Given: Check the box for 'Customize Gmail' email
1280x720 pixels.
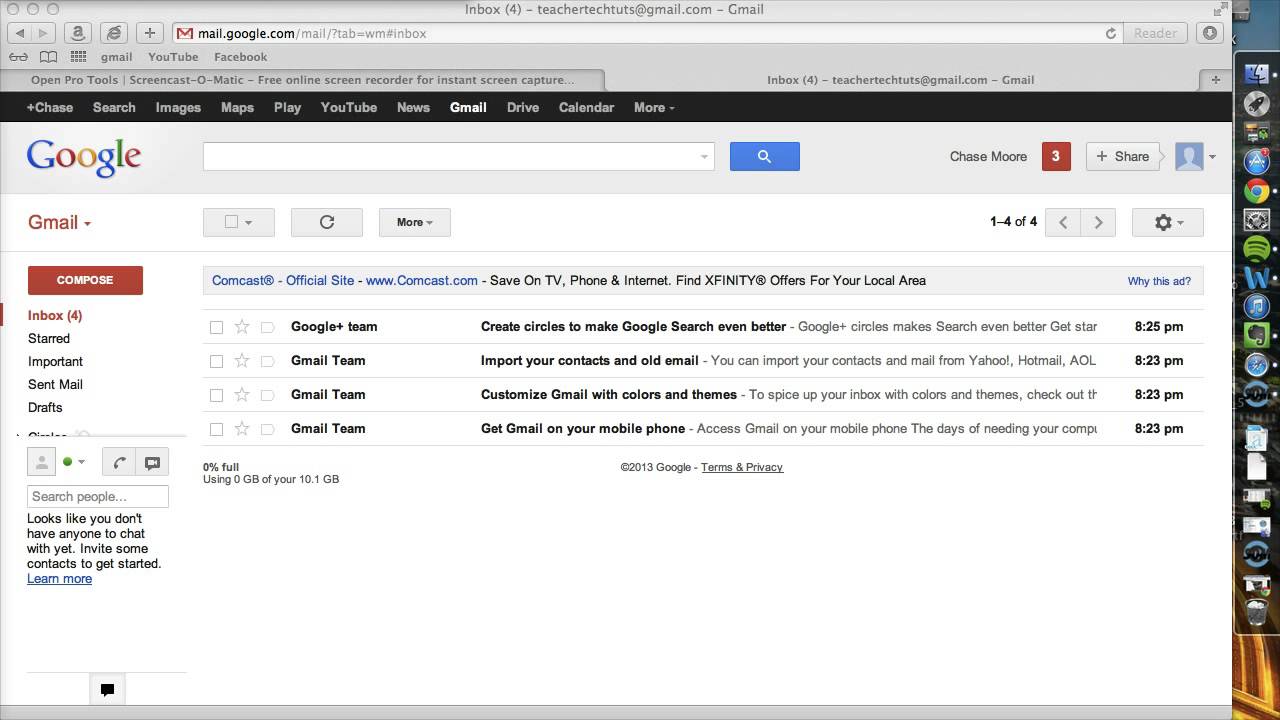Looking at the screenshot, I should [216, 395].
